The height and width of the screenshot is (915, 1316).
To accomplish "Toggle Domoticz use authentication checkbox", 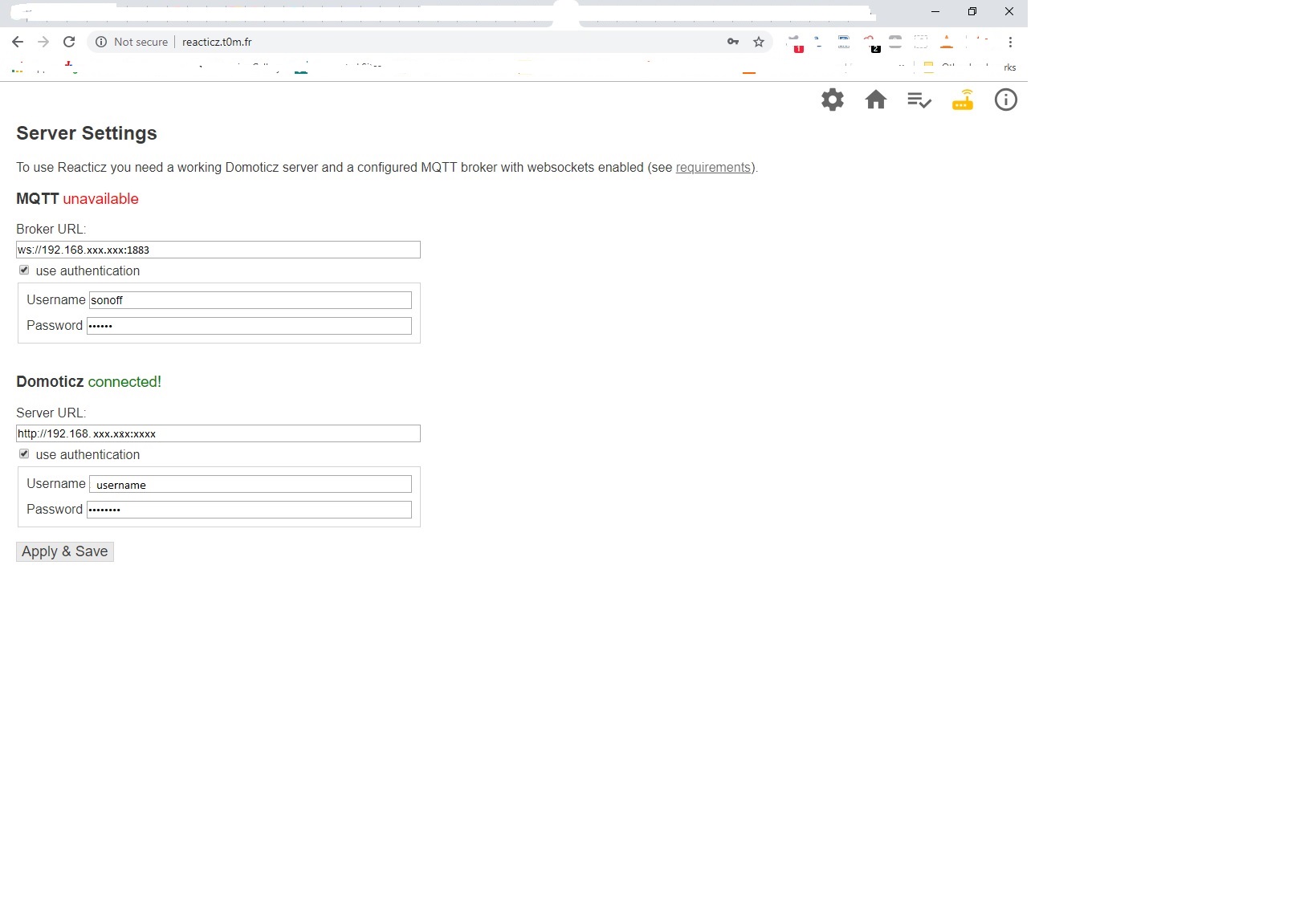I will pyautogui.click(x=24, y=454).
